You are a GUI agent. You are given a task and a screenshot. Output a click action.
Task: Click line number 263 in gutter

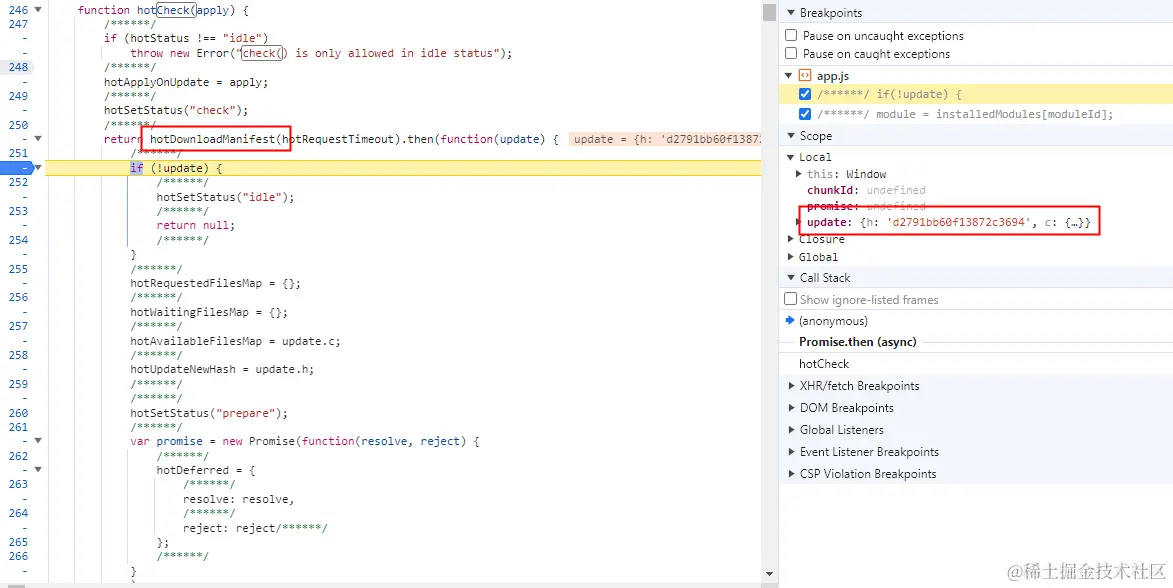(x=19, y=485)
